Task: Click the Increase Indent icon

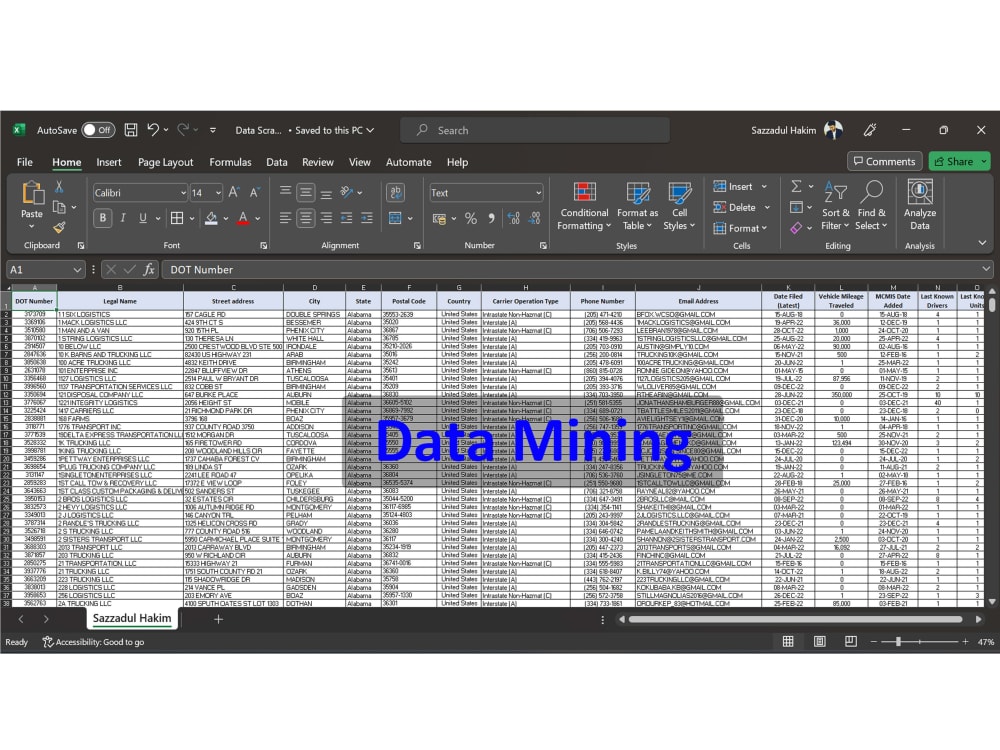Action: coord(367,219)
